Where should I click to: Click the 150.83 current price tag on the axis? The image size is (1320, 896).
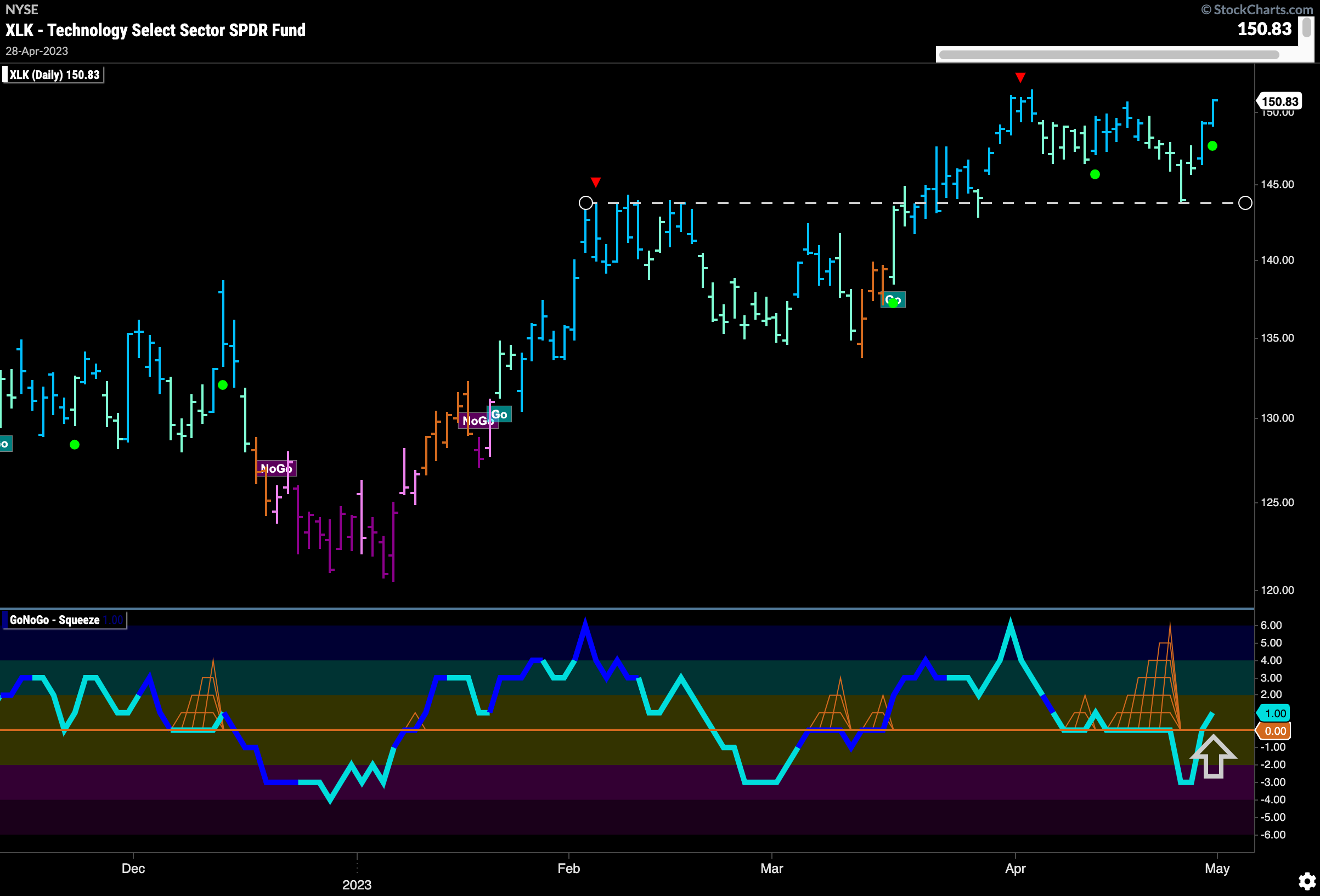(1279, 101)
